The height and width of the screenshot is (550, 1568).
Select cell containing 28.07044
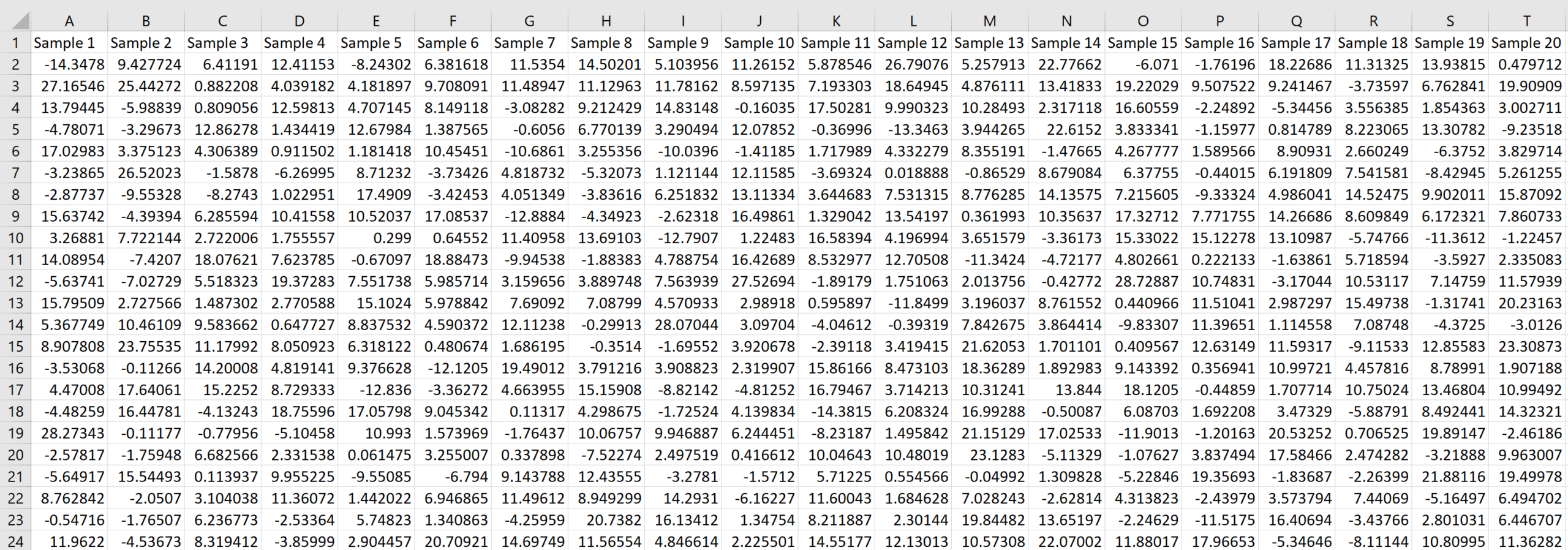683,325
